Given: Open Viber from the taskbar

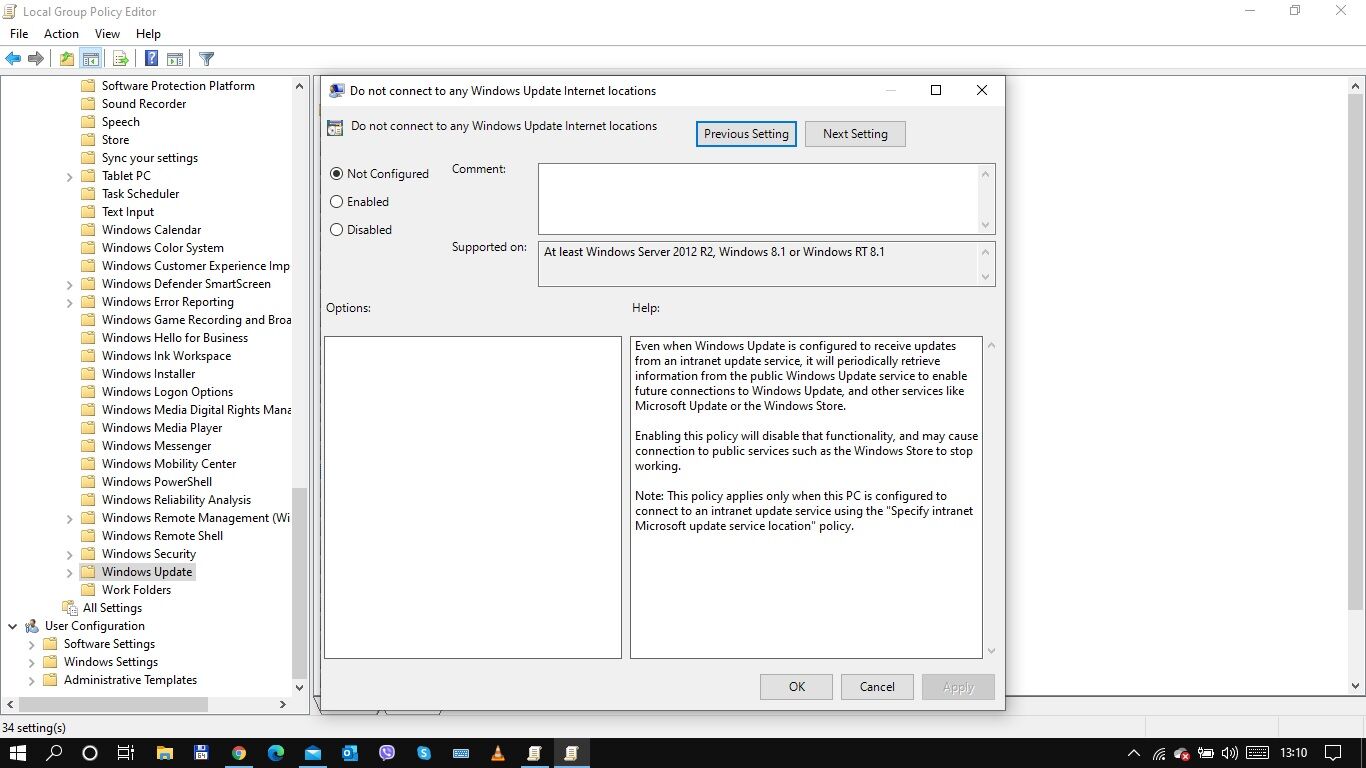Looking at the screenshot, I should (x=387, y=753).
